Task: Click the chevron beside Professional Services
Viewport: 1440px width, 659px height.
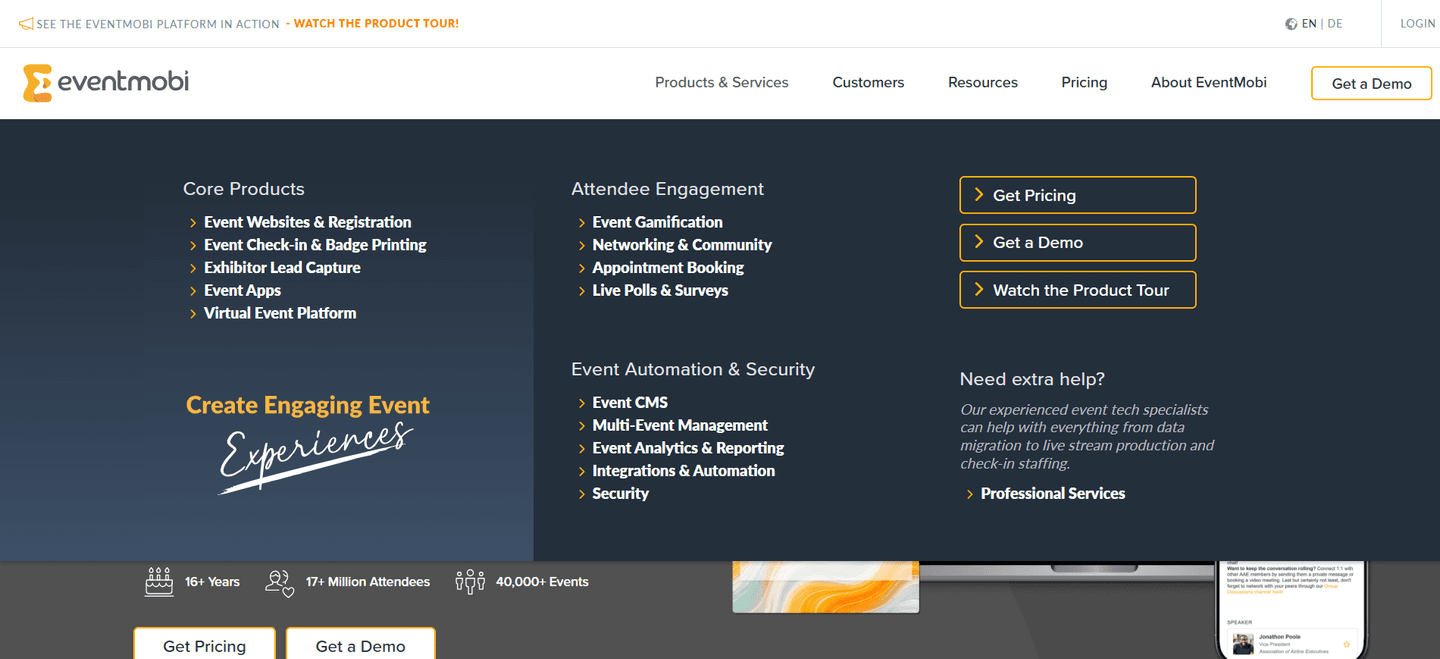Action: point(970,494)
